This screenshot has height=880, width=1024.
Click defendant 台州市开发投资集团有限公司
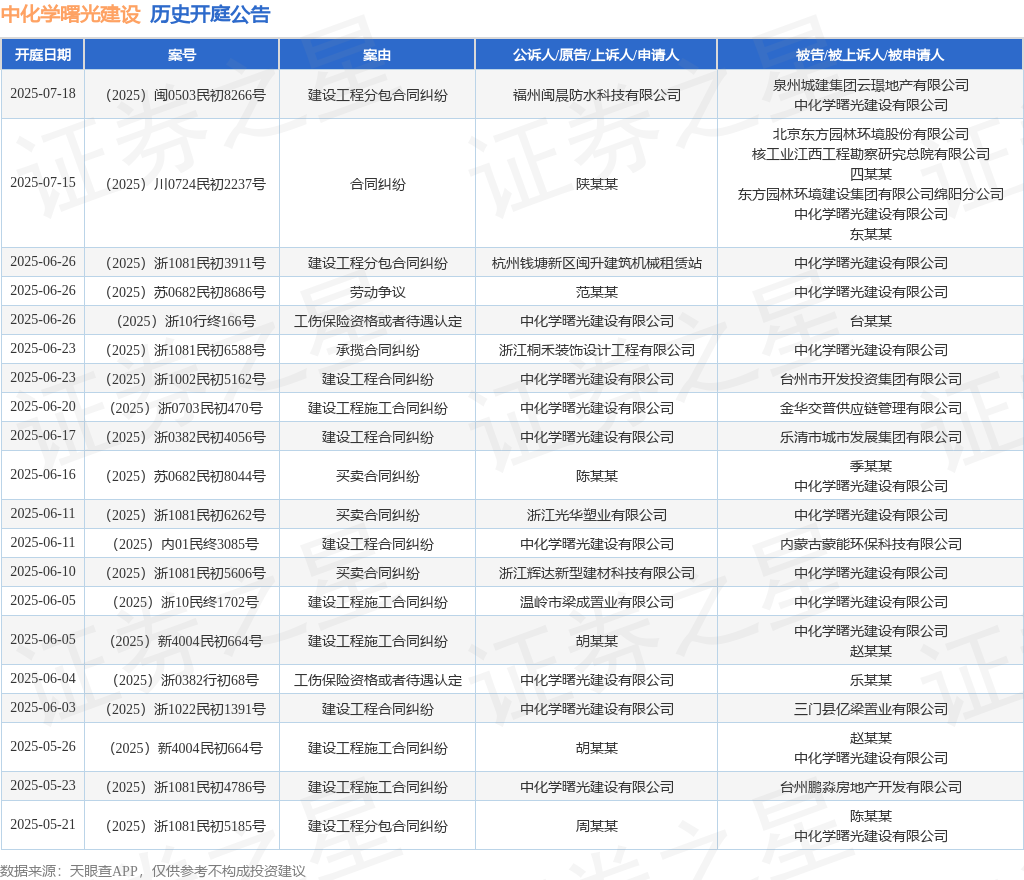coord(871,379)
